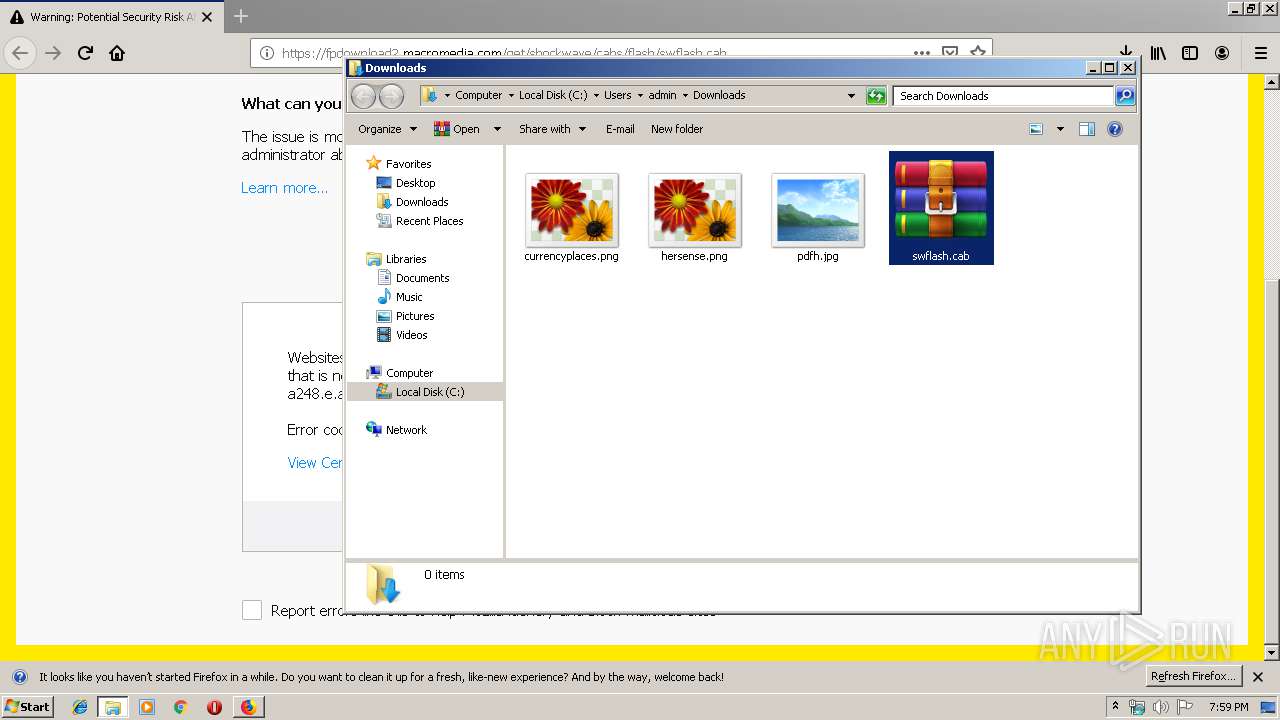The image size is (1280, 720).
Task: Click the Action Center flag icon
Action: (x=1184, y=707)
